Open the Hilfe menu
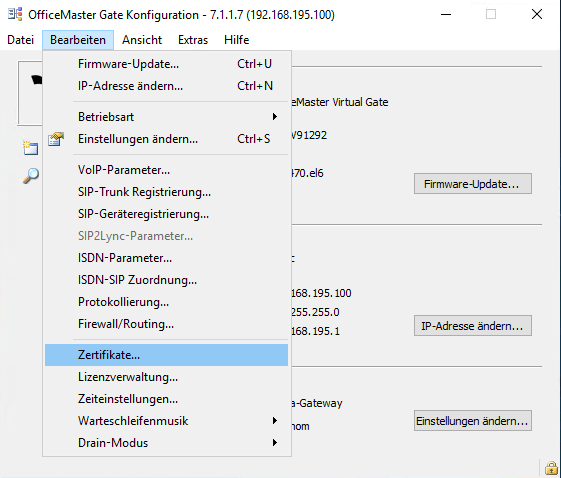The width and height of the screenshot is (561, 478). [x=236, y=40]
